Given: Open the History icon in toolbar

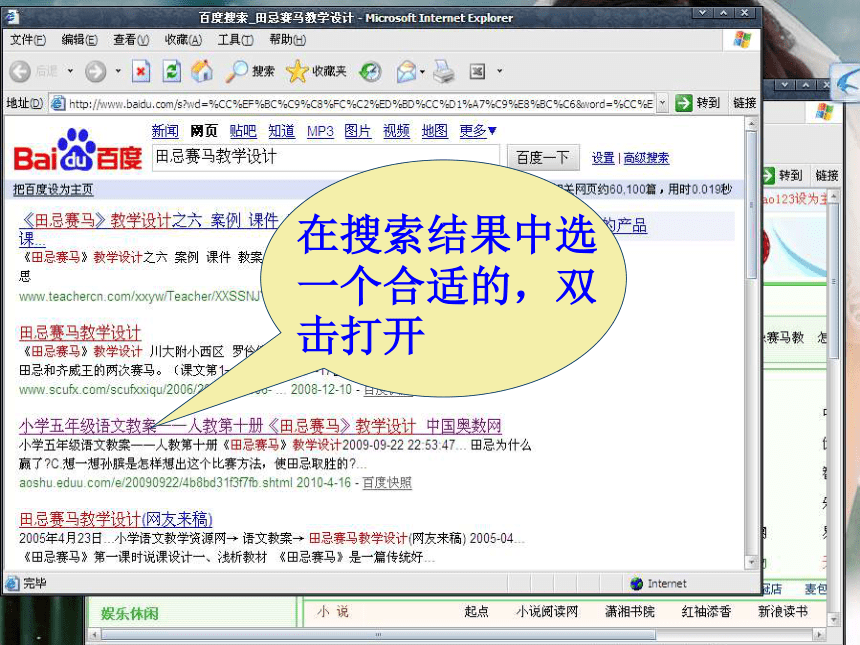Looking at the screenshot, I should point(370,71).
